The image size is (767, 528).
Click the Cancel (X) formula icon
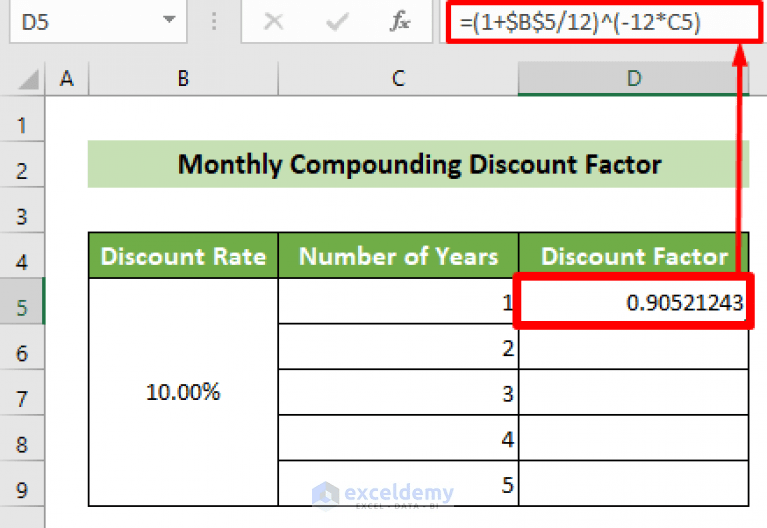click(x=273, y=22)
